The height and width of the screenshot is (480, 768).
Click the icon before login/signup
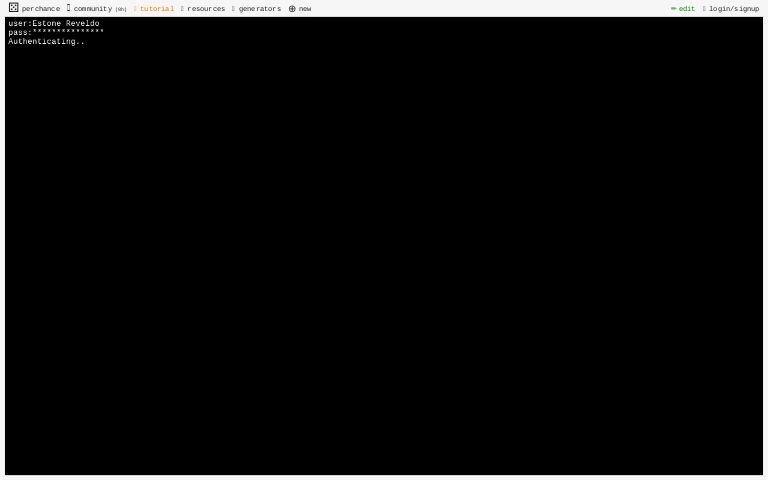(704, 9)
